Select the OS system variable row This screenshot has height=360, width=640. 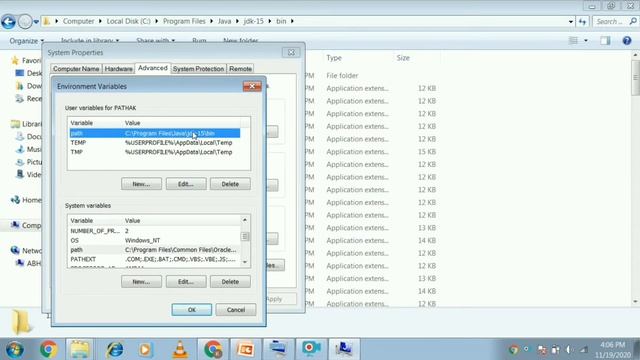point(155,240)
